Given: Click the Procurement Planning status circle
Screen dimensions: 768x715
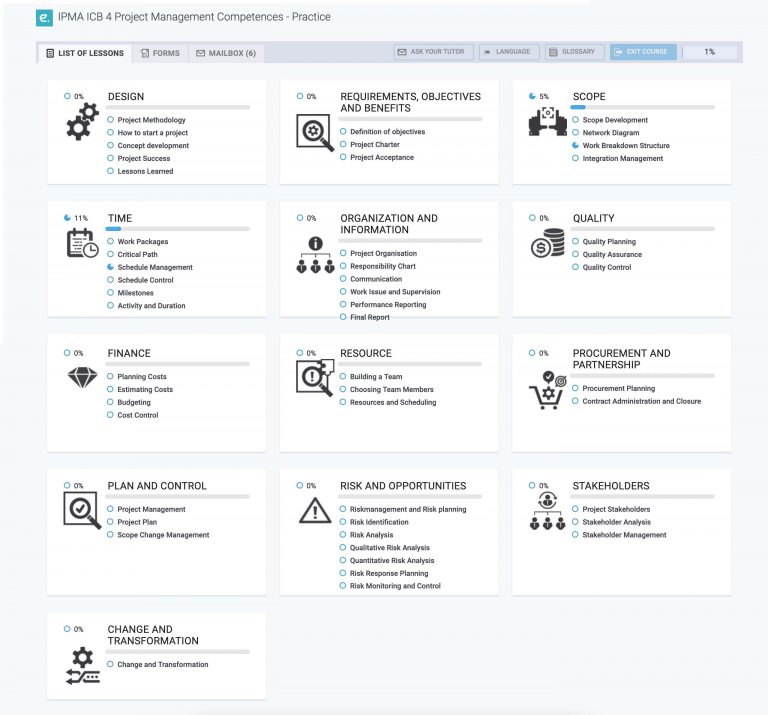Looking at the screenshot, I should coord(575,388).
